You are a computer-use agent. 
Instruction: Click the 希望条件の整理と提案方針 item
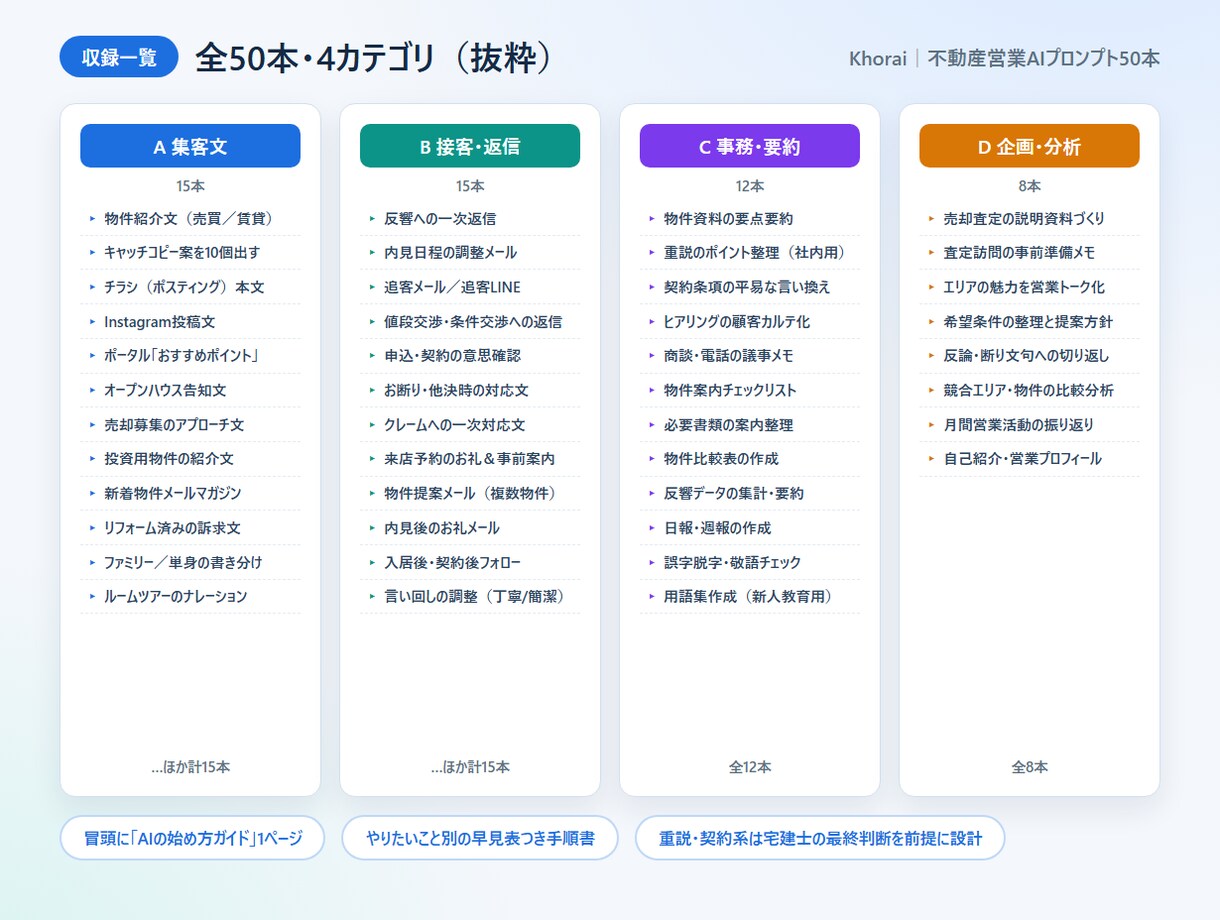tap(1030, 321)
